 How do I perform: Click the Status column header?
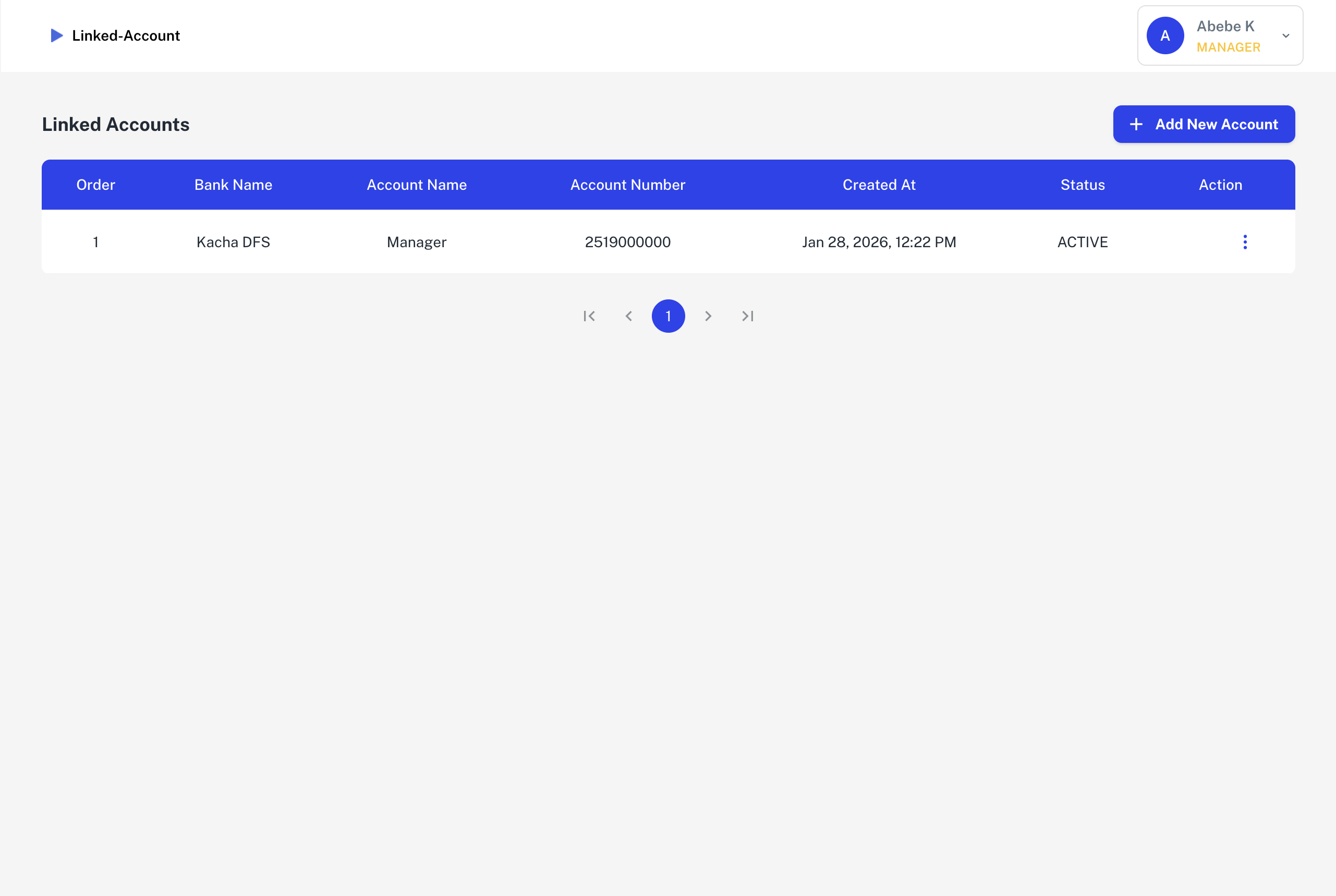click(1083, 185)
